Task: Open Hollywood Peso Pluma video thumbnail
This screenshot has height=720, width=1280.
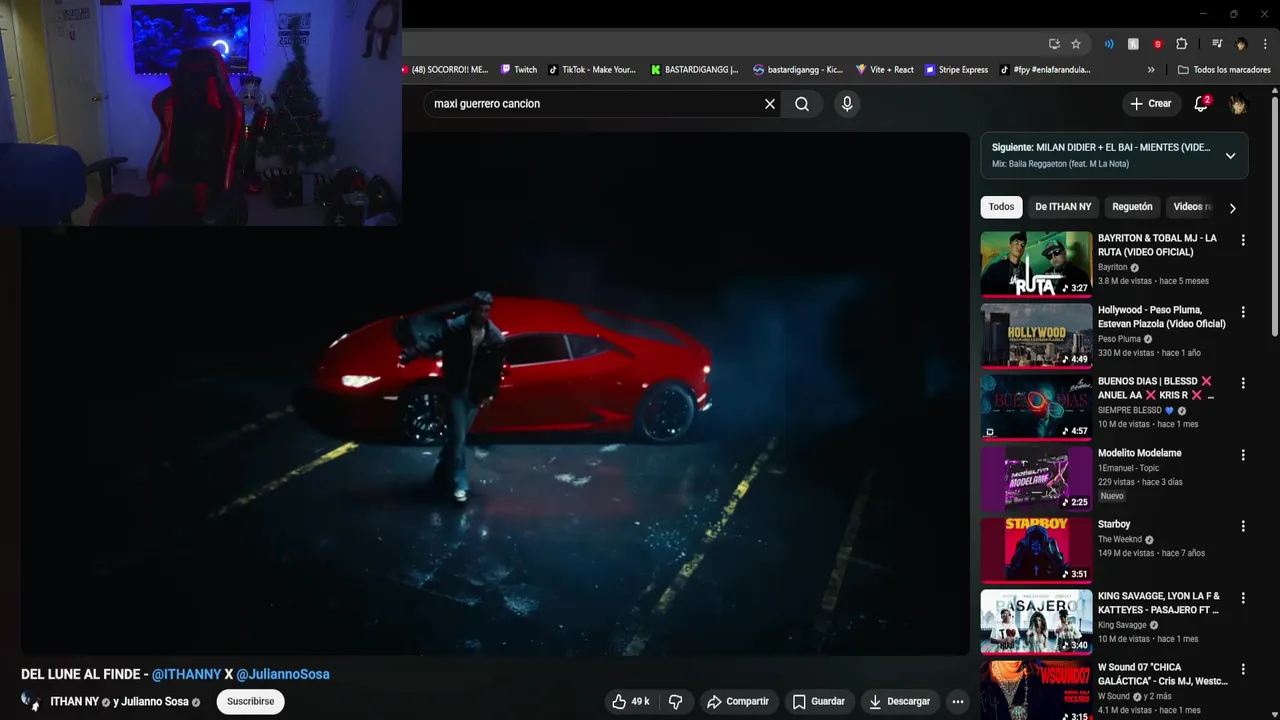Action: 1036,335
